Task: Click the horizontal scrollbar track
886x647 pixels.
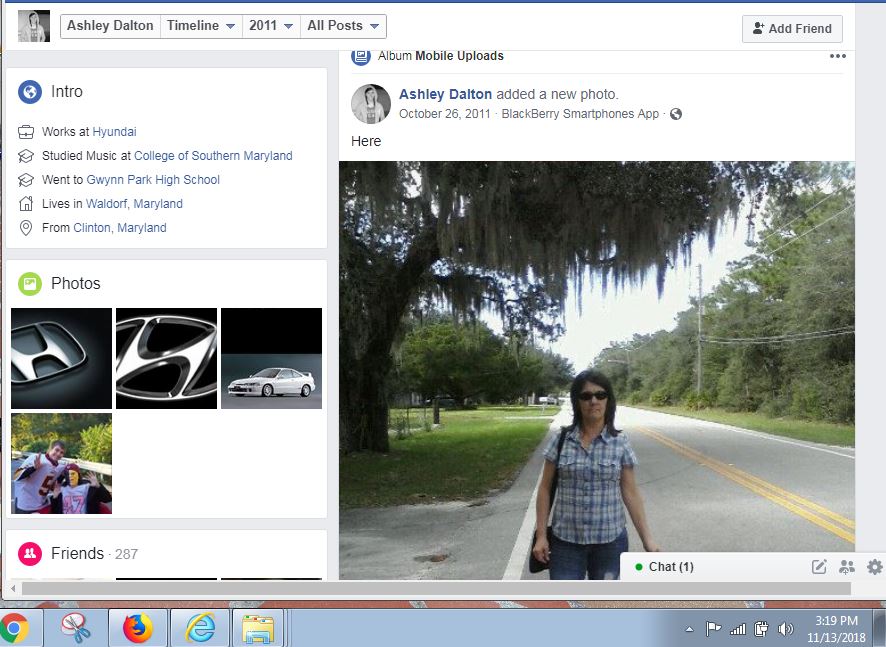Action: coord(436,588)
